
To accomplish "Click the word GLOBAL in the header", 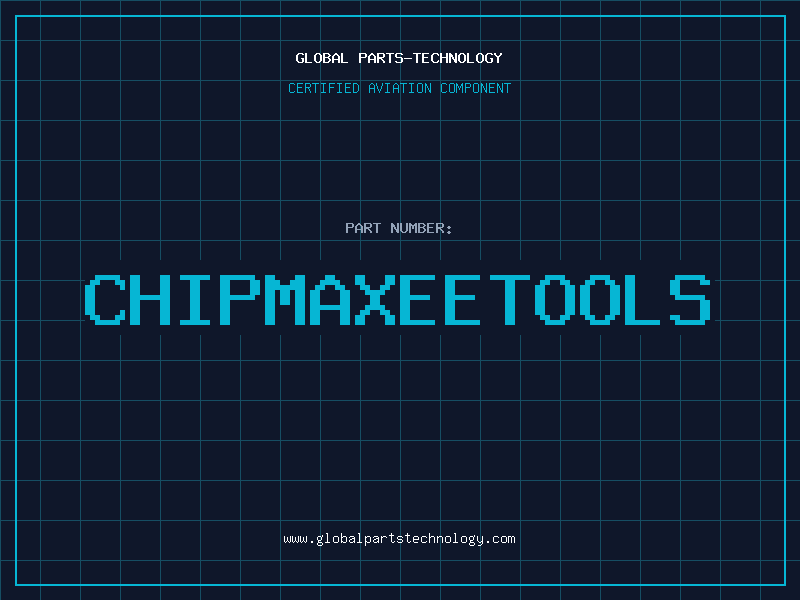I will [322, 58].
